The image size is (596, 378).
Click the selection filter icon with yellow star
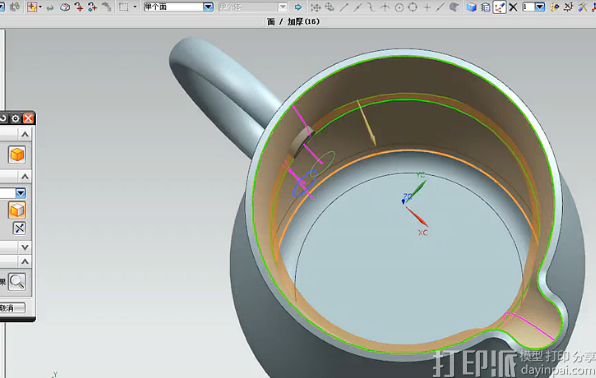tap(32, 7)
